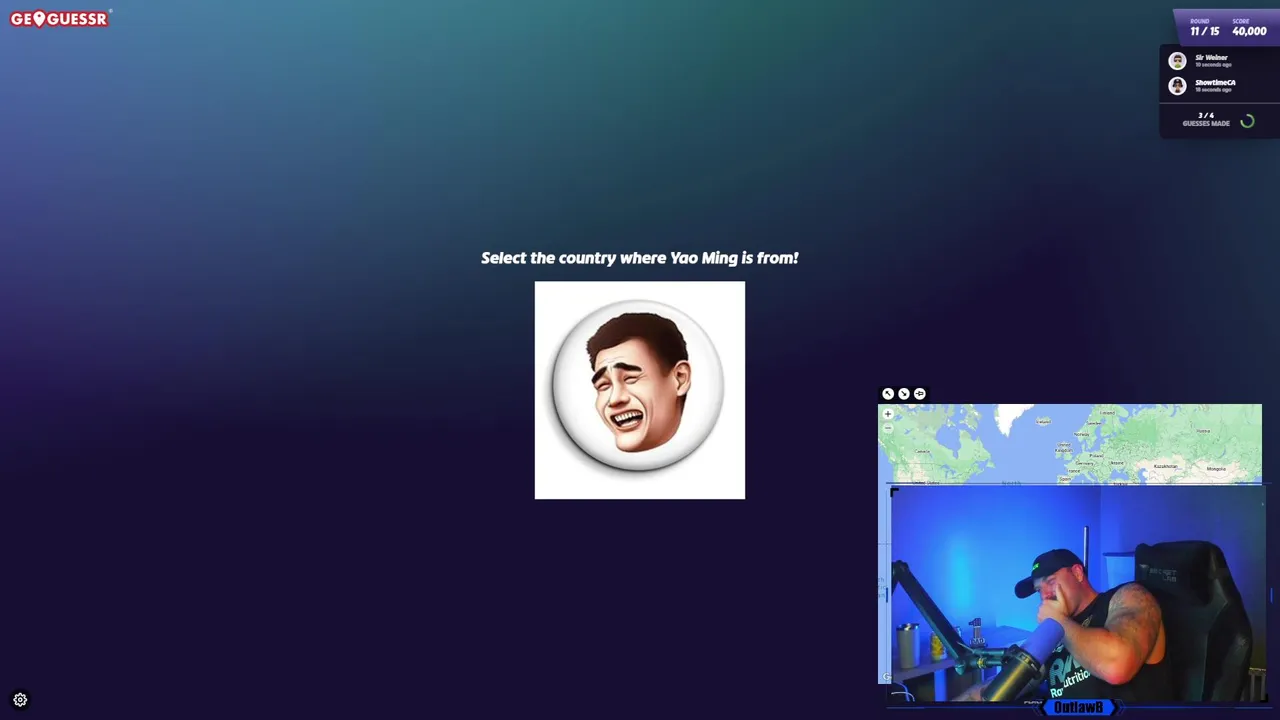Open the settings gear icon
The image size is (1280, 720).
[x=20, y=700]
